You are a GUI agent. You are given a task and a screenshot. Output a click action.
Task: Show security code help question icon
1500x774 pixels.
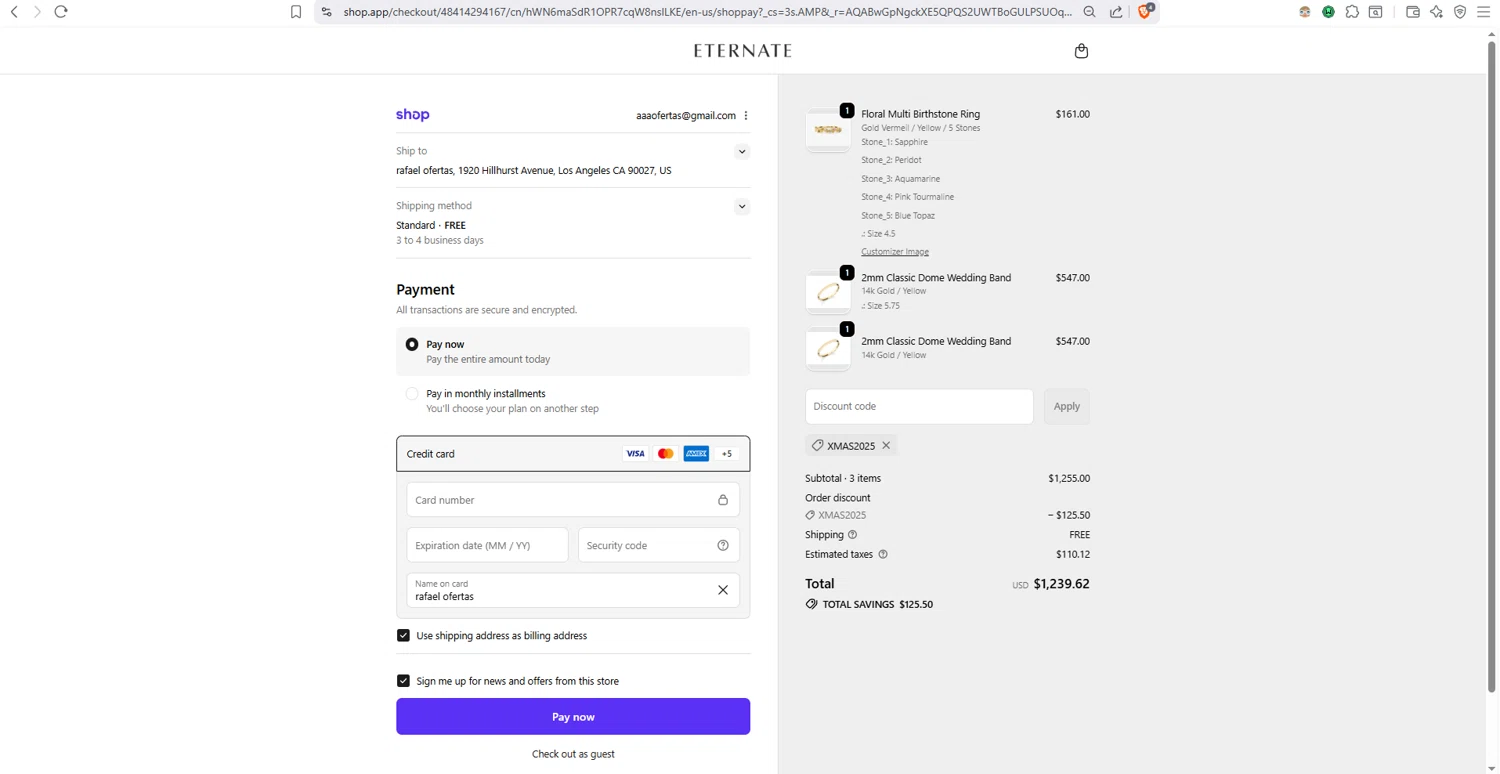723,546
